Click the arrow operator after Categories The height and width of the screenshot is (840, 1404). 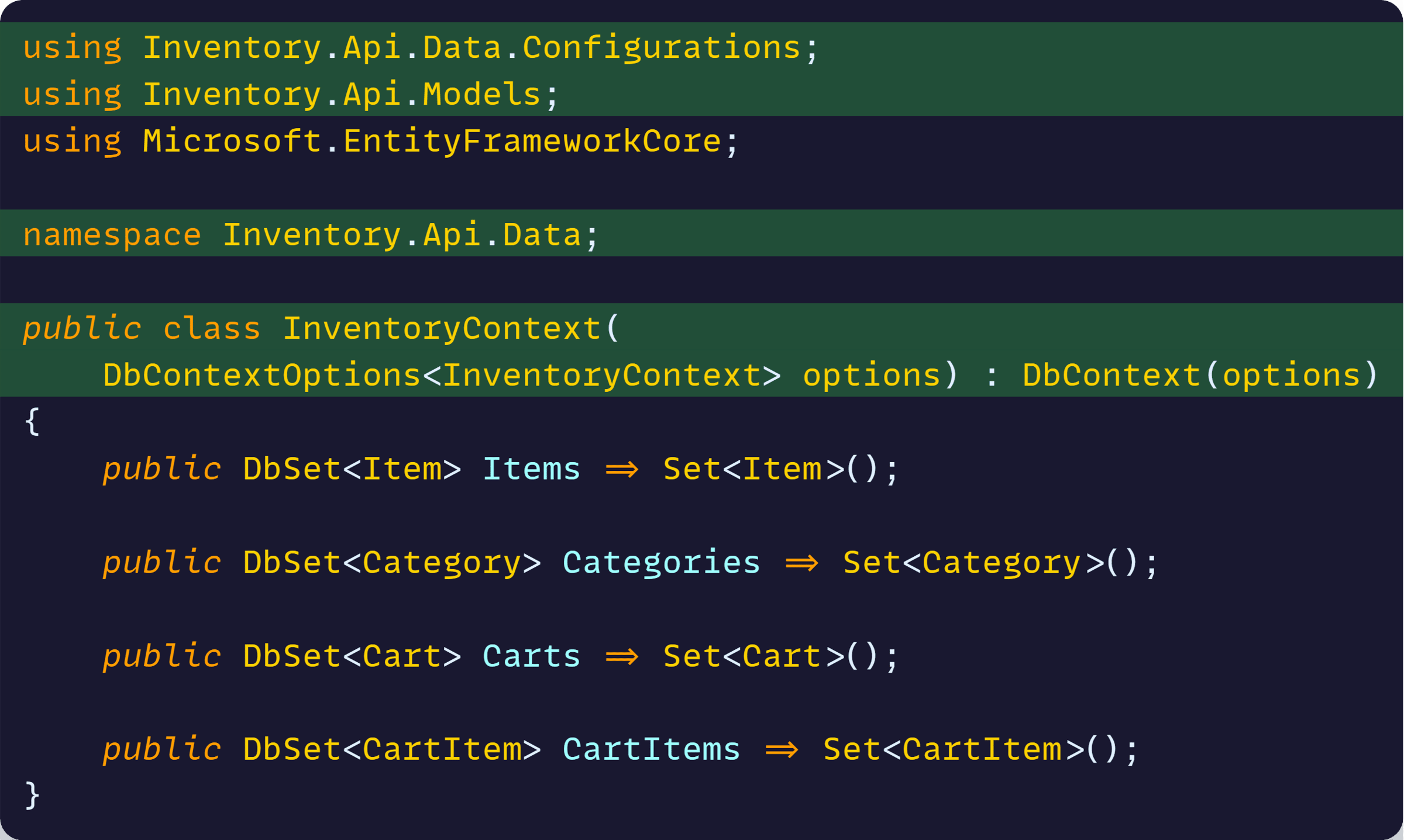(802, 563)
